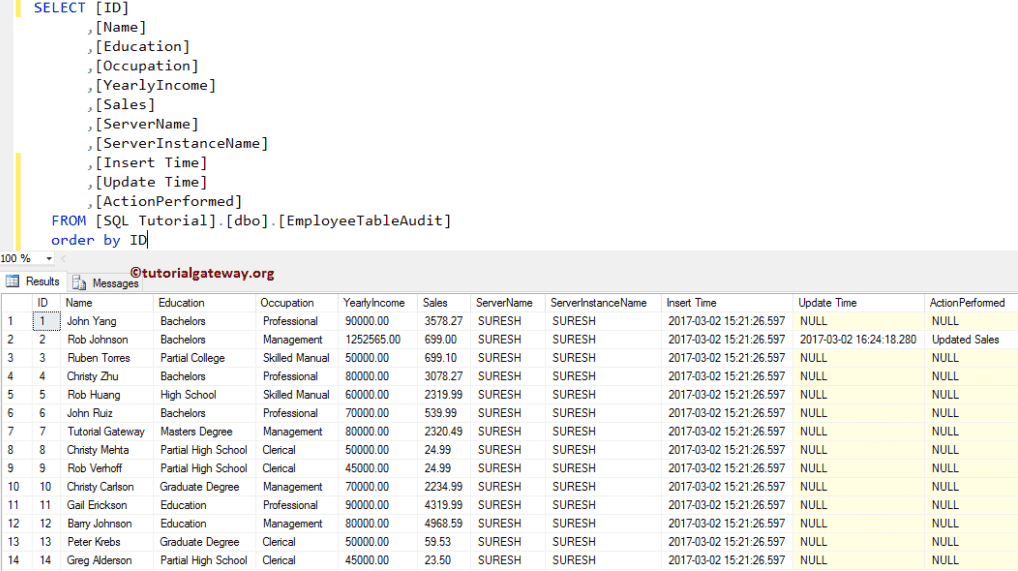Viewport: 1018px width, 571px height.
Task: Click the Messages tab icon
Action: pyautogui.click(x=79, y=283)
